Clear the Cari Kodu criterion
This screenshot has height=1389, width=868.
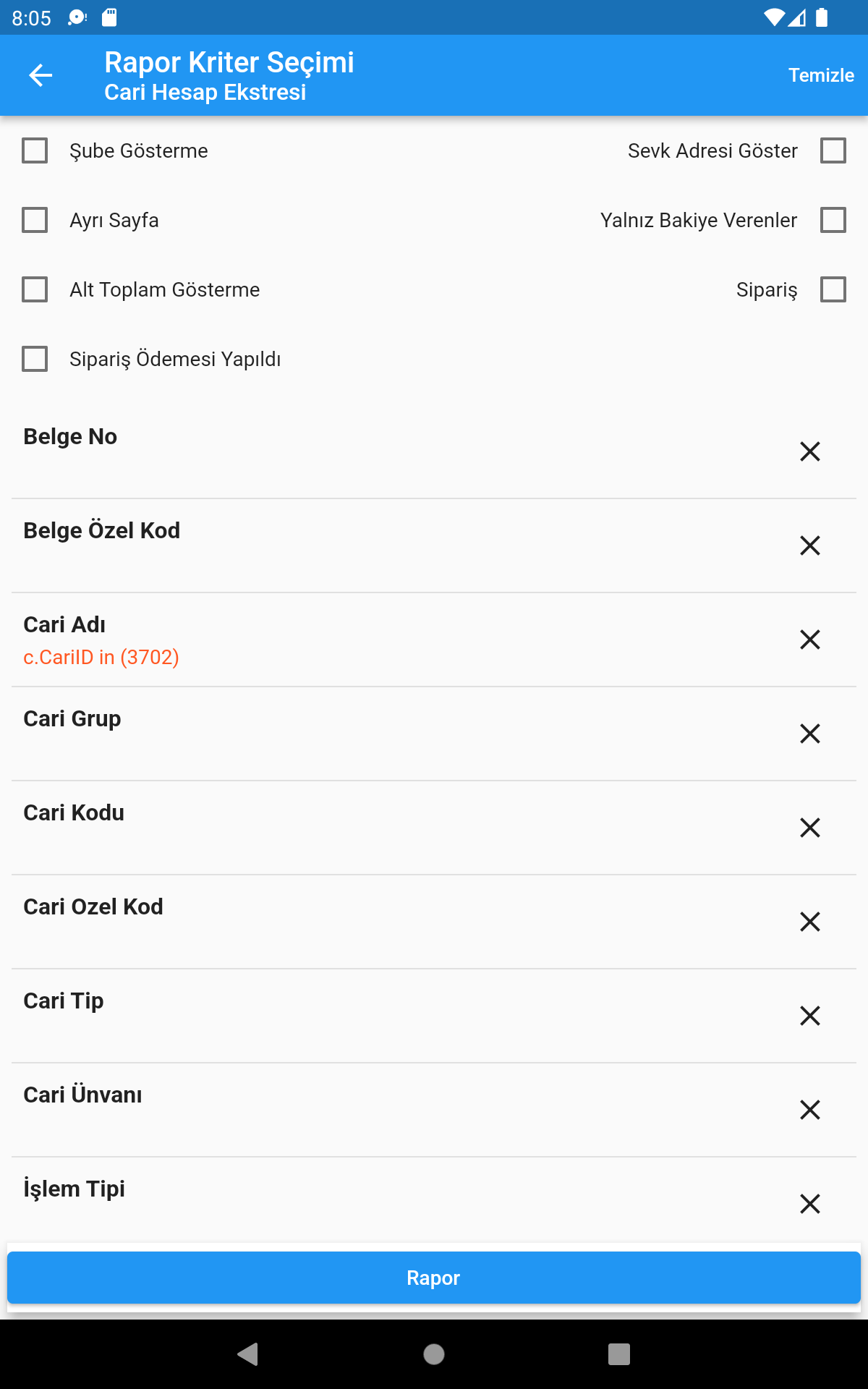pos(810,828)
